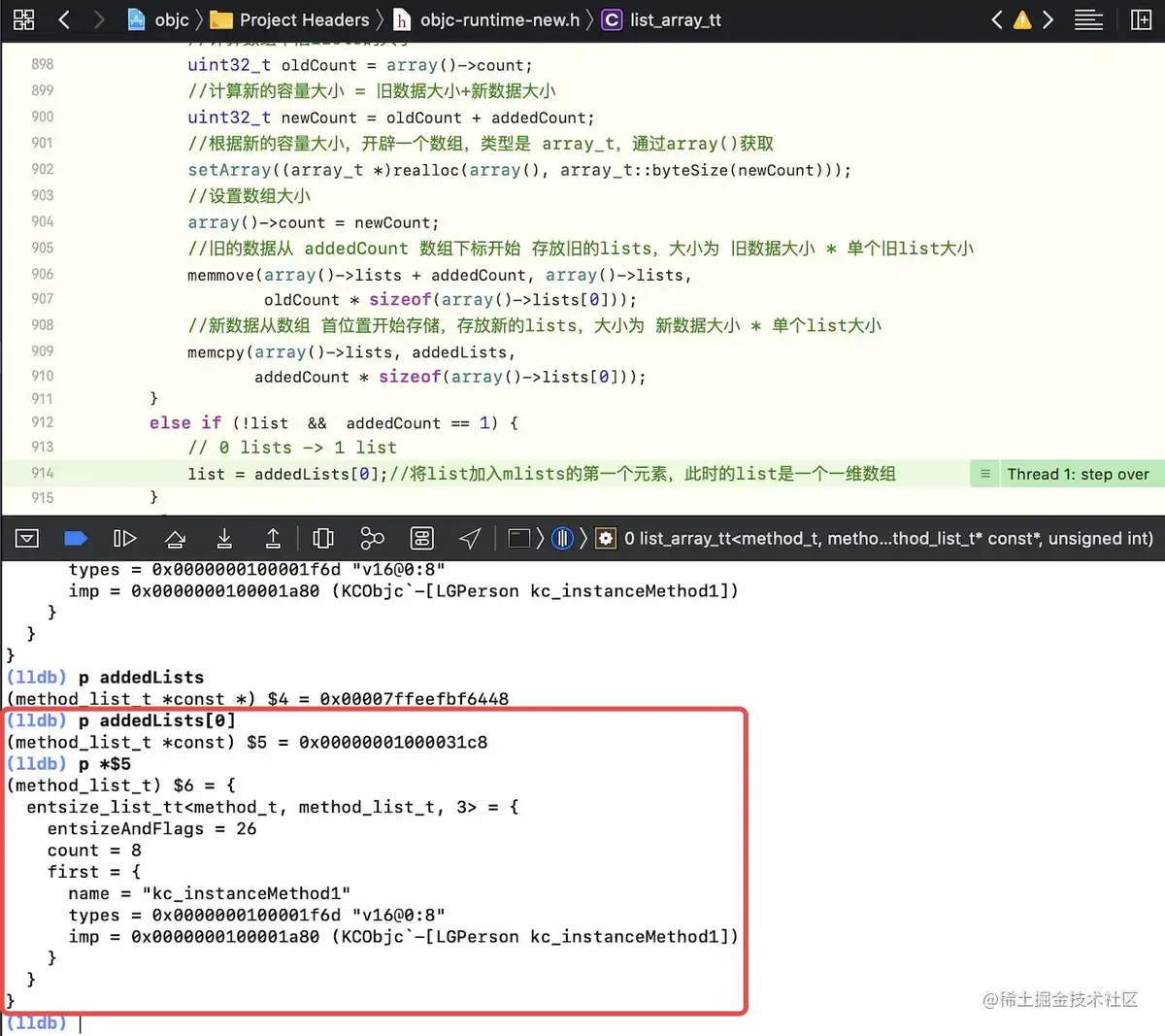1165x1036 pixels.
Task: Click line number 898 gutter
Action: (43, 65)
